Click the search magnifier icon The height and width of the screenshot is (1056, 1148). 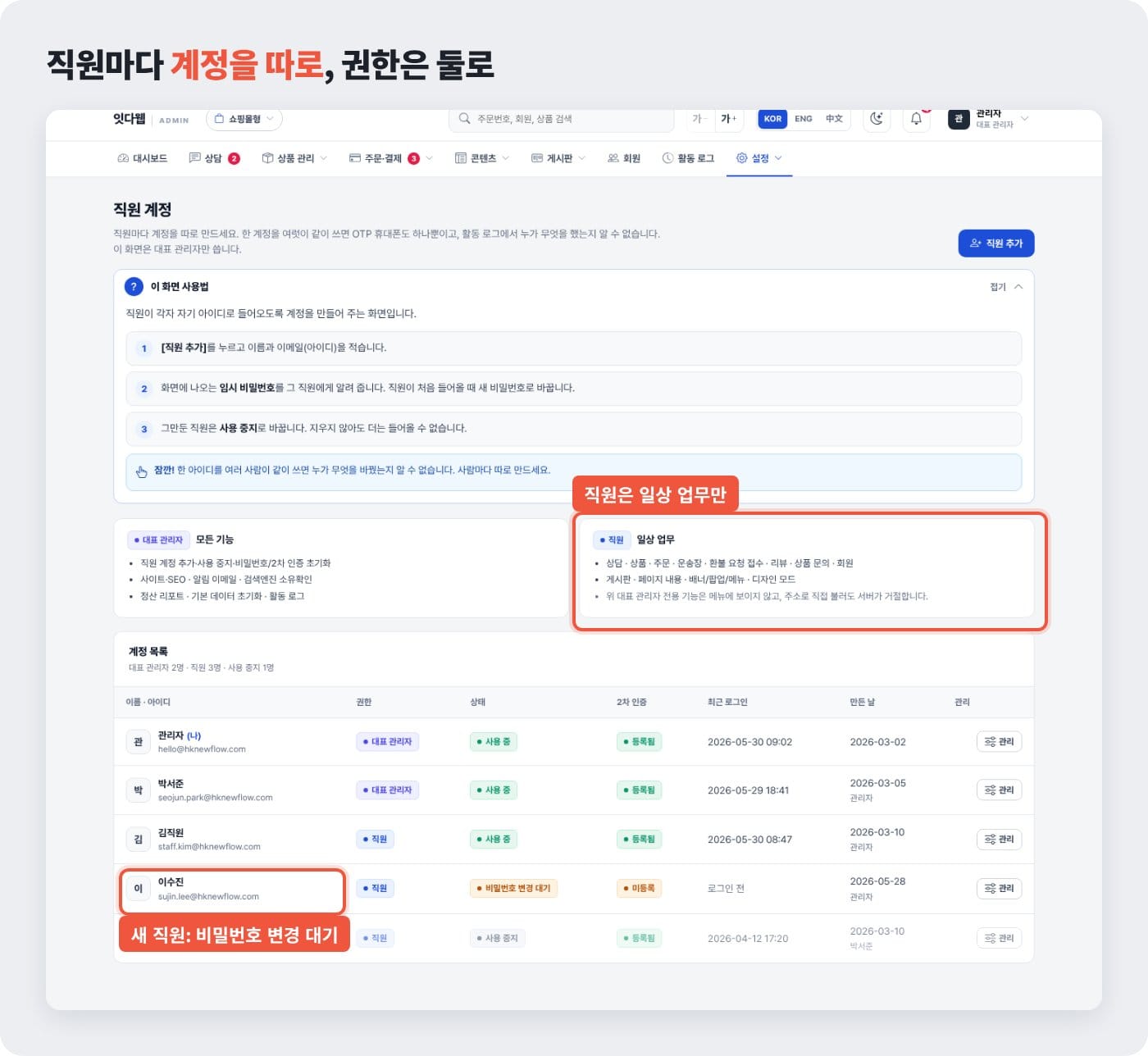point(464,119)
